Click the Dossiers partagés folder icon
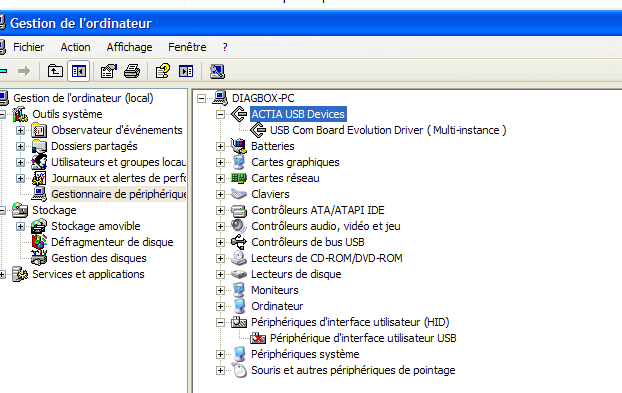Image resolution: width=622 pixels, height=393 pixels. pos(39,146)
